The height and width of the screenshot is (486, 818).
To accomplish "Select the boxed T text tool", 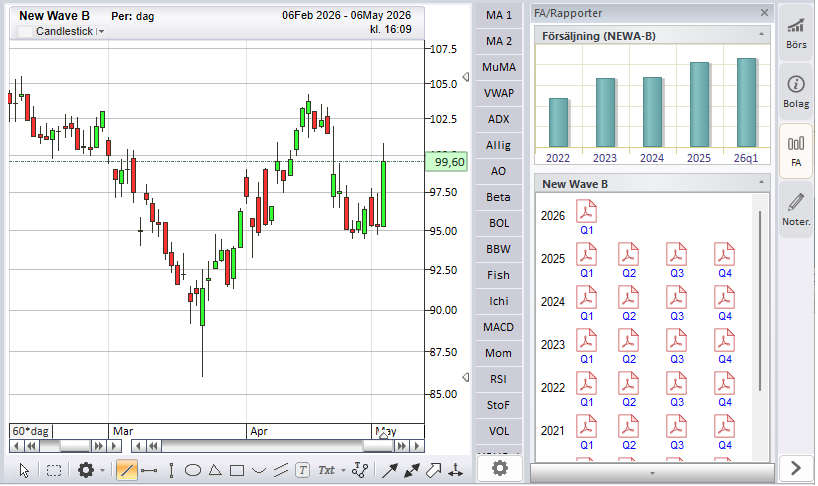I will (303, 470).
